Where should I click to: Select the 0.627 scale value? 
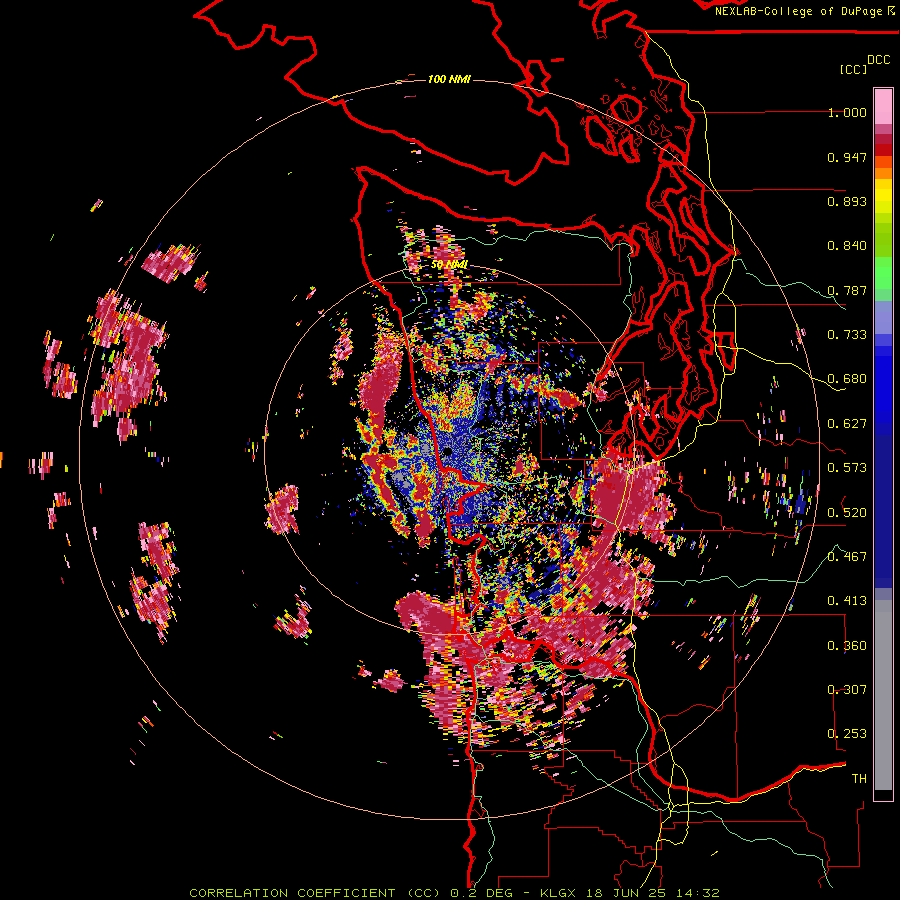click(847, 424)
